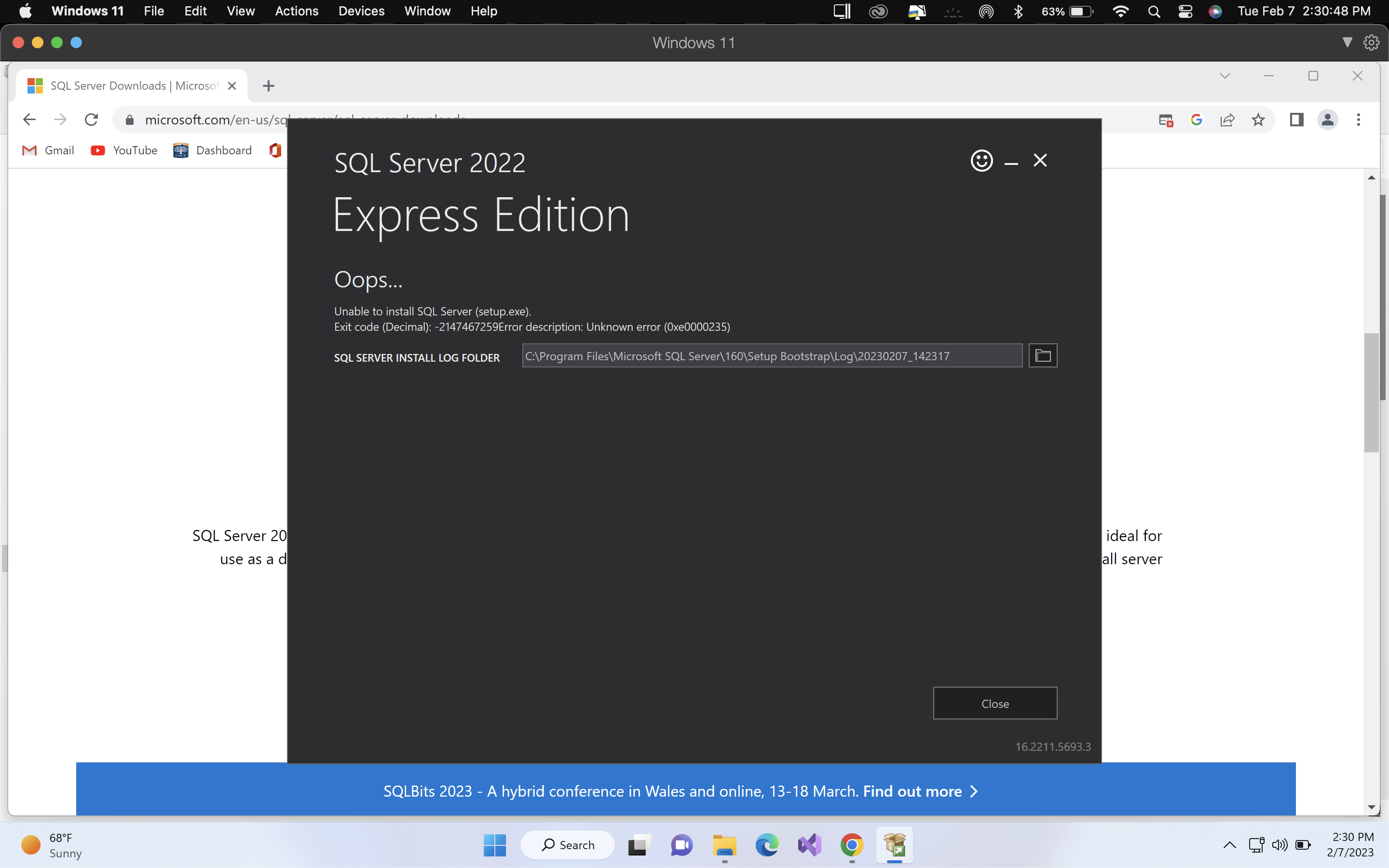Image resolution: width=1389 pixels, height=868 pixels.
Task: Click Find out more in SQLBits banner
Action: (x=912, y=791)
